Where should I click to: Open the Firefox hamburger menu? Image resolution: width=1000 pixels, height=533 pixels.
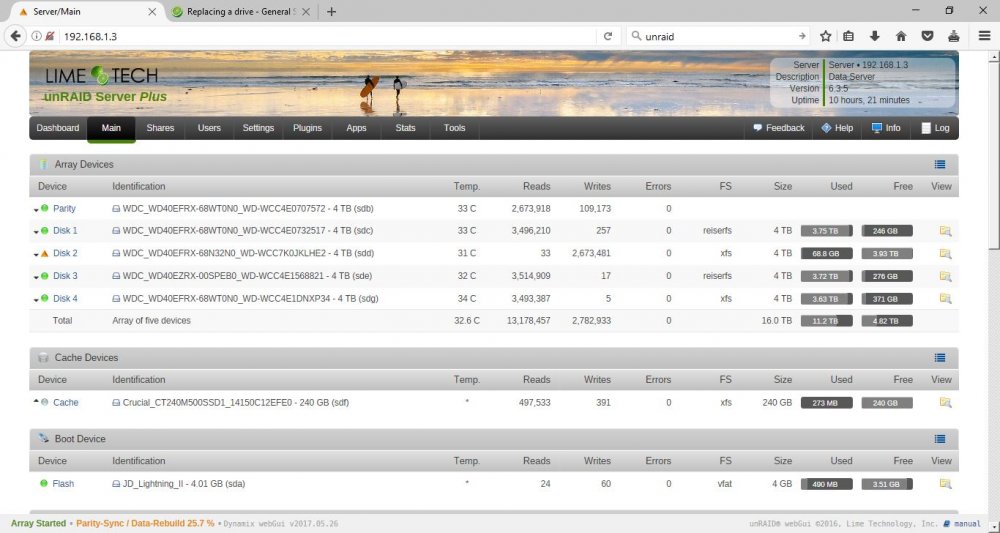click(x=985, y=36)
